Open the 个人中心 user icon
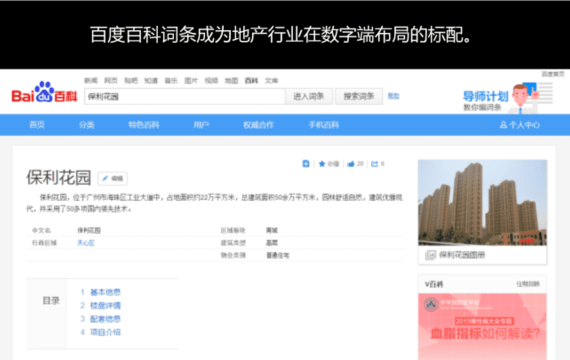 (503, 125)
